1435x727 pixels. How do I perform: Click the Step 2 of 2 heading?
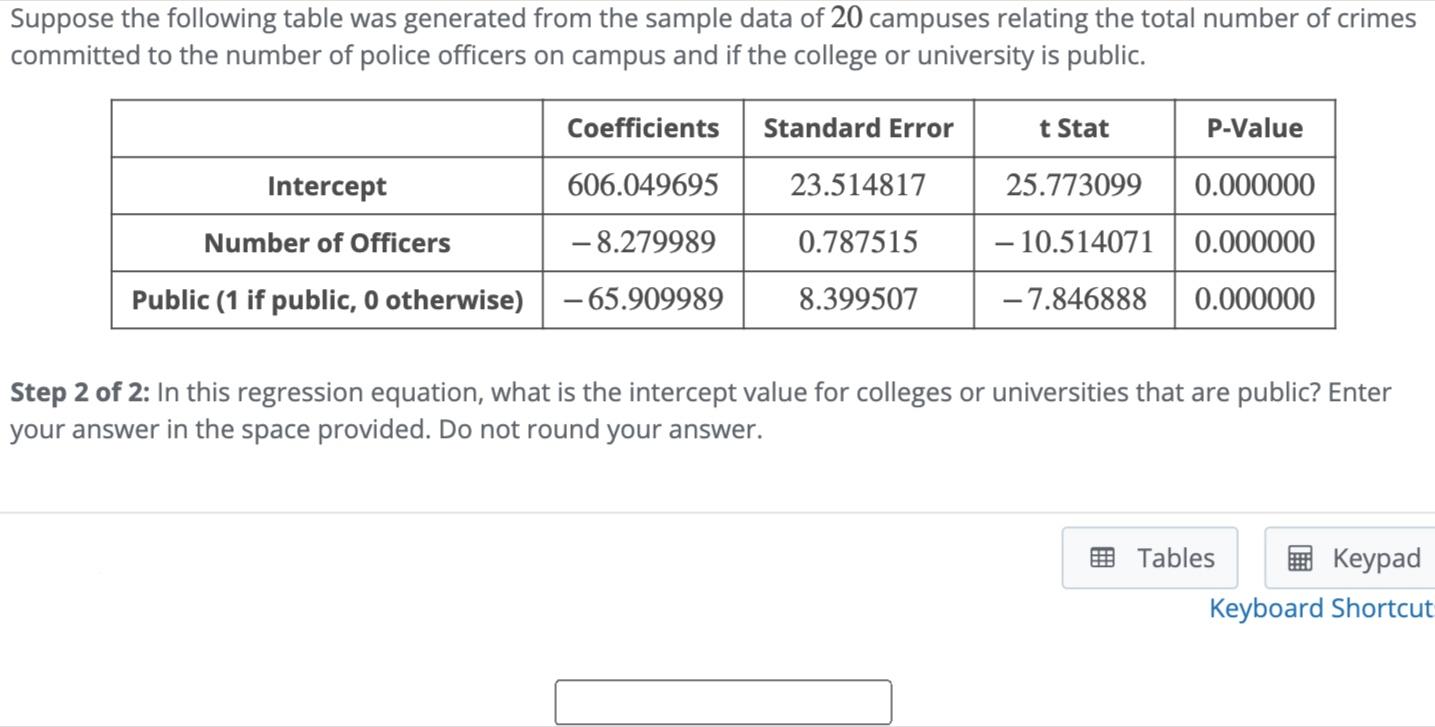80,393
